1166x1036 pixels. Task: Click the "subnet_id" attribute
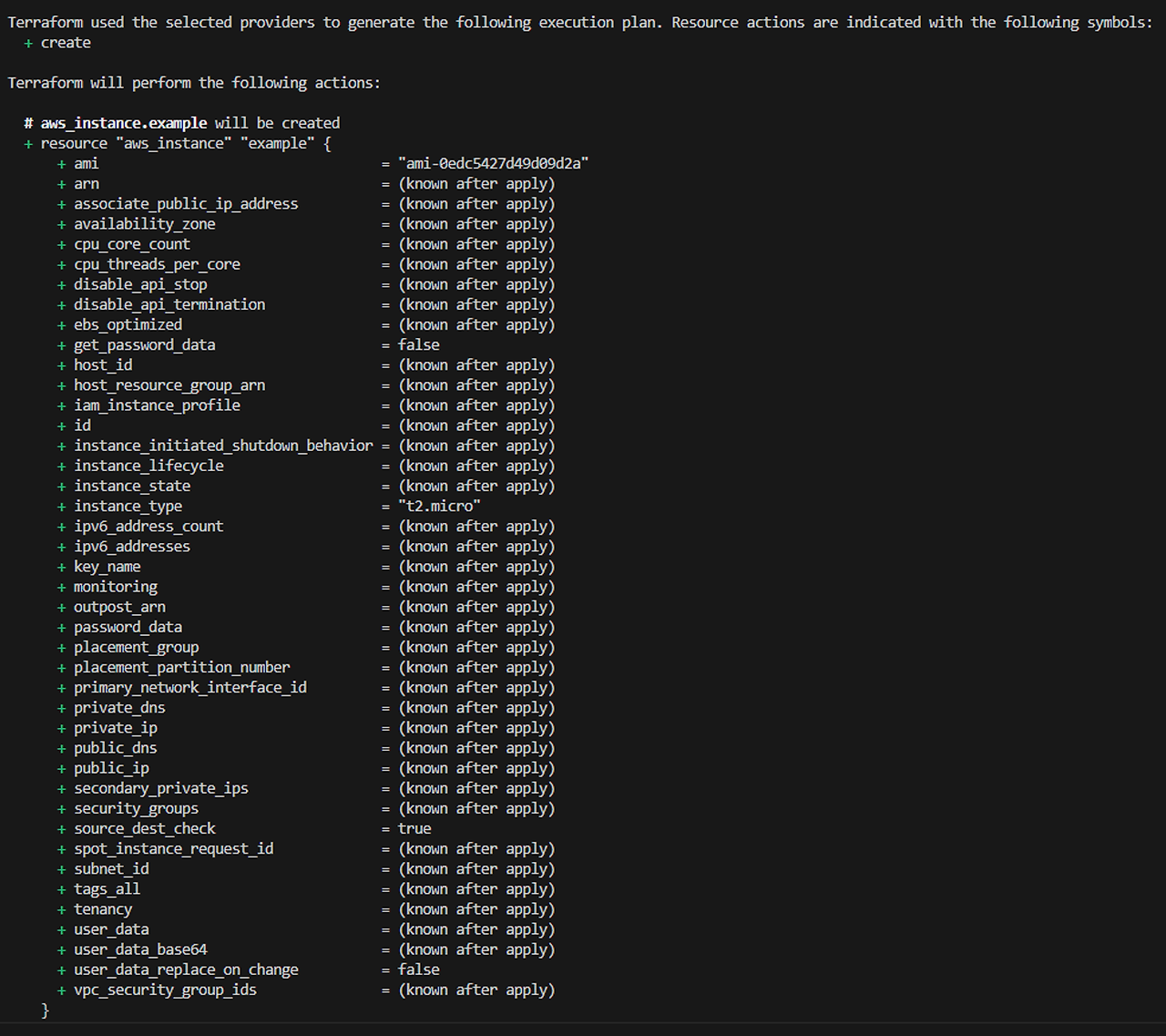click(111, 868)
